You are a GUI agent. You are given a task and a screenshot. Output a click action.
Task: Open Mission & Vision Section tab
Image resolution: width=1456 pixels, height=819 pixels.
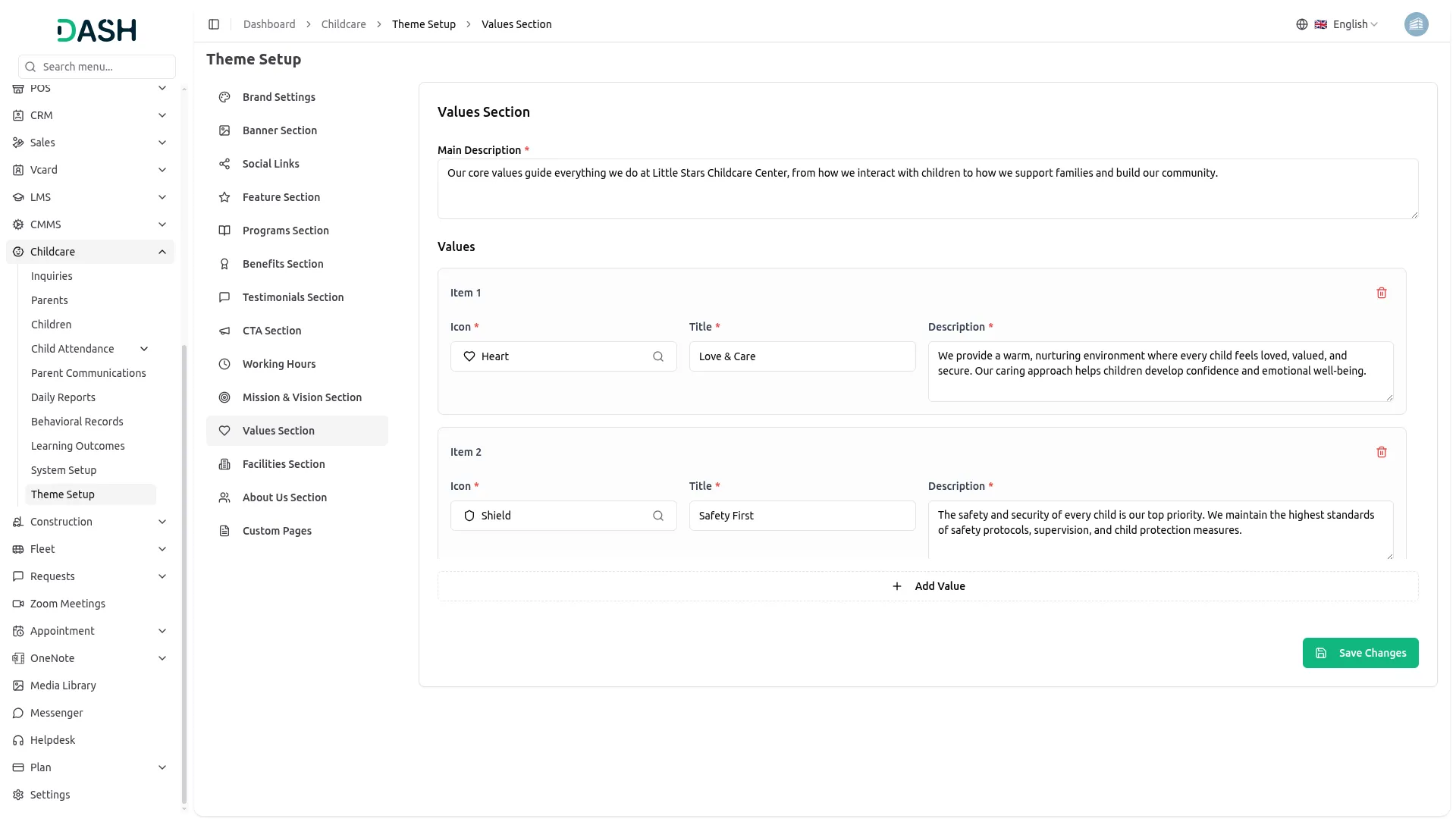pyautogui.click(x=301, y=397)
